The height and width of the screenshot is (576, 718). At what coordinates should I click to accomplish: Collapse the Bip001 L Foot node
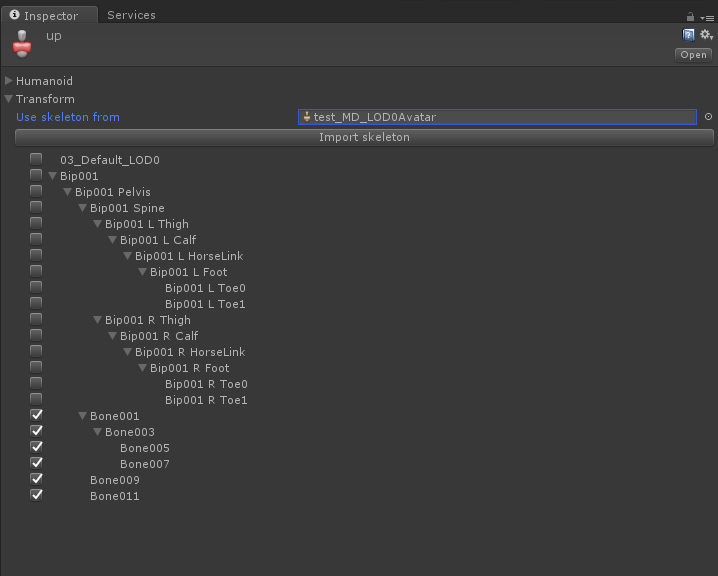coord(143,272)
